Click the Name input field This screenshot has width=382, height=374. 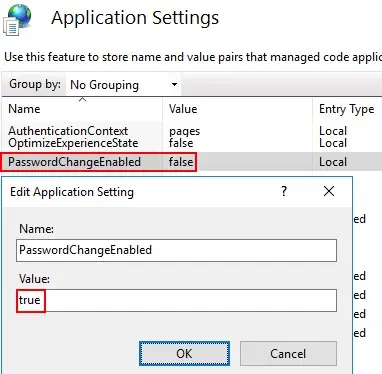click(176, 250)
